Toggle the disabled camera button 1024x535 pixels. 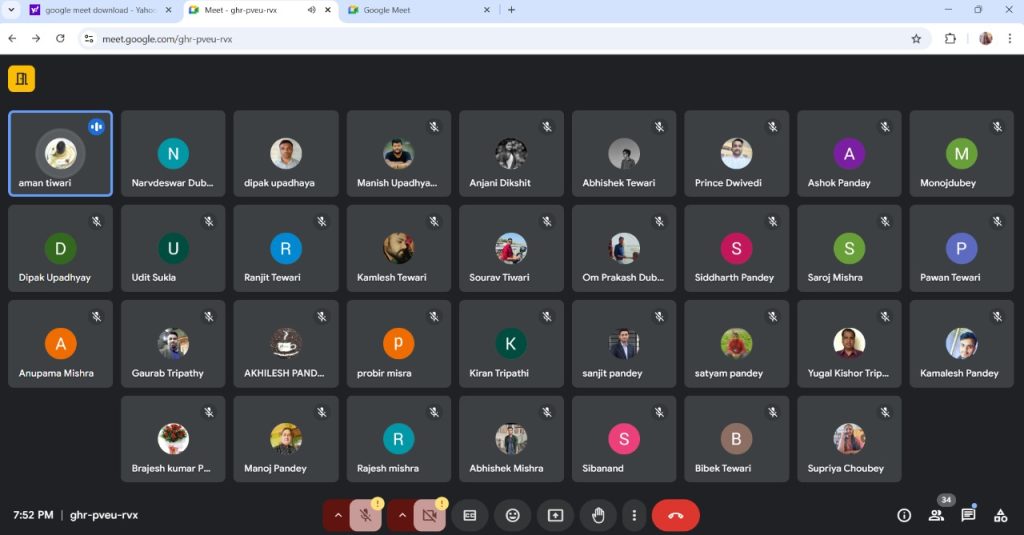429,515
